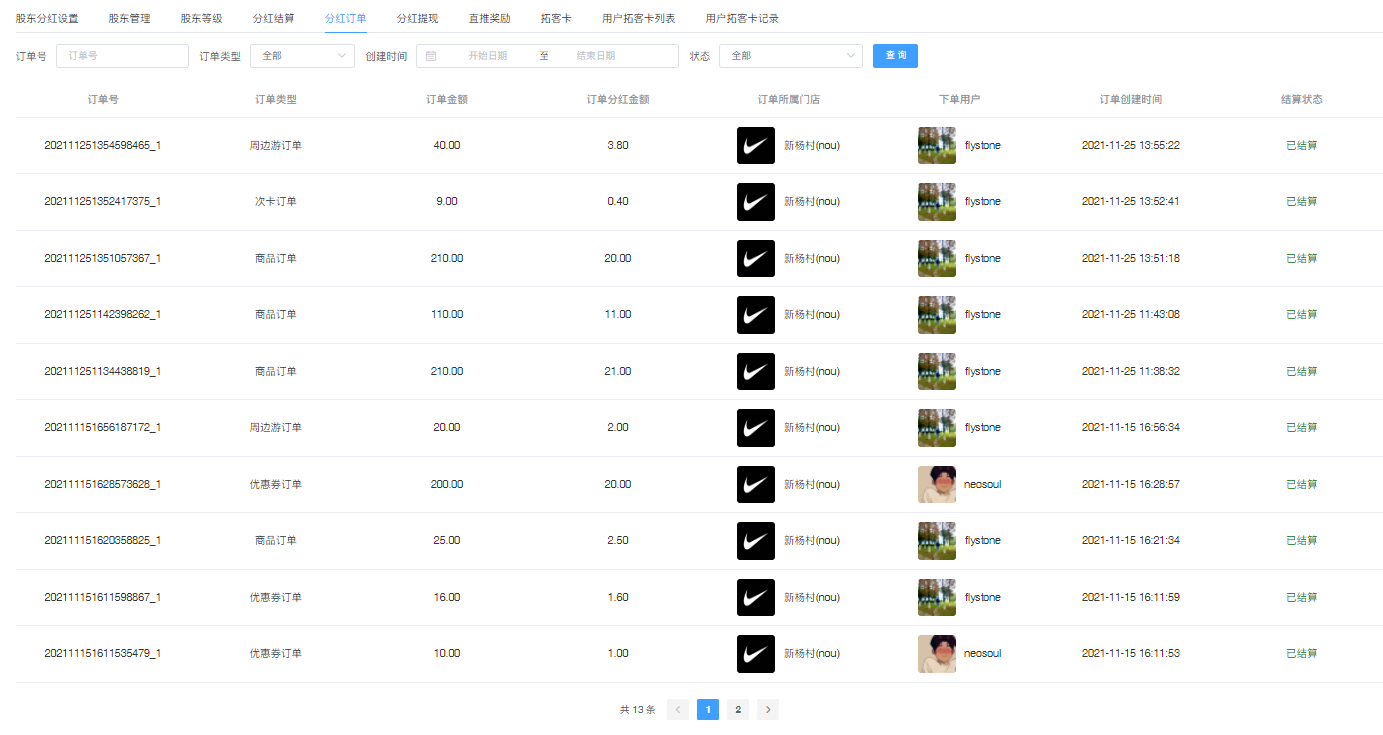Image resolution: width=1383 pixels, height=735 pixels.
Task: Open store logo for order 202111151620358825_1
Action: [x=756, y=541]
